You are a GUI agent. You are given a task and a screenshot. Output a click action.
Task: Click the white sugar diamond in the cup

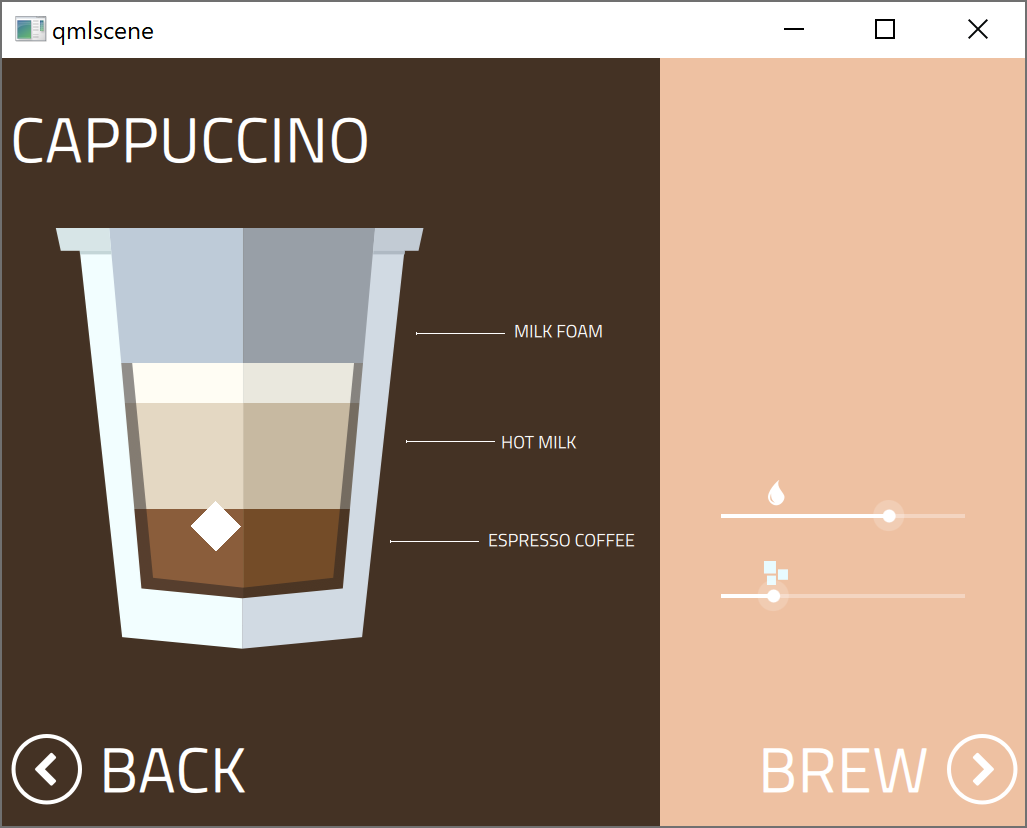(216, 526)
